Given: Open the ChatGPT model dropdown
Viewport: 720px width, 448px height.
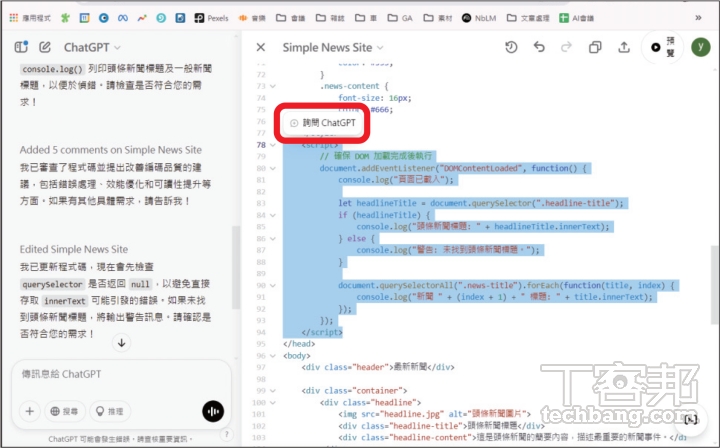Looking at the screenshot, I should point(92,47).
